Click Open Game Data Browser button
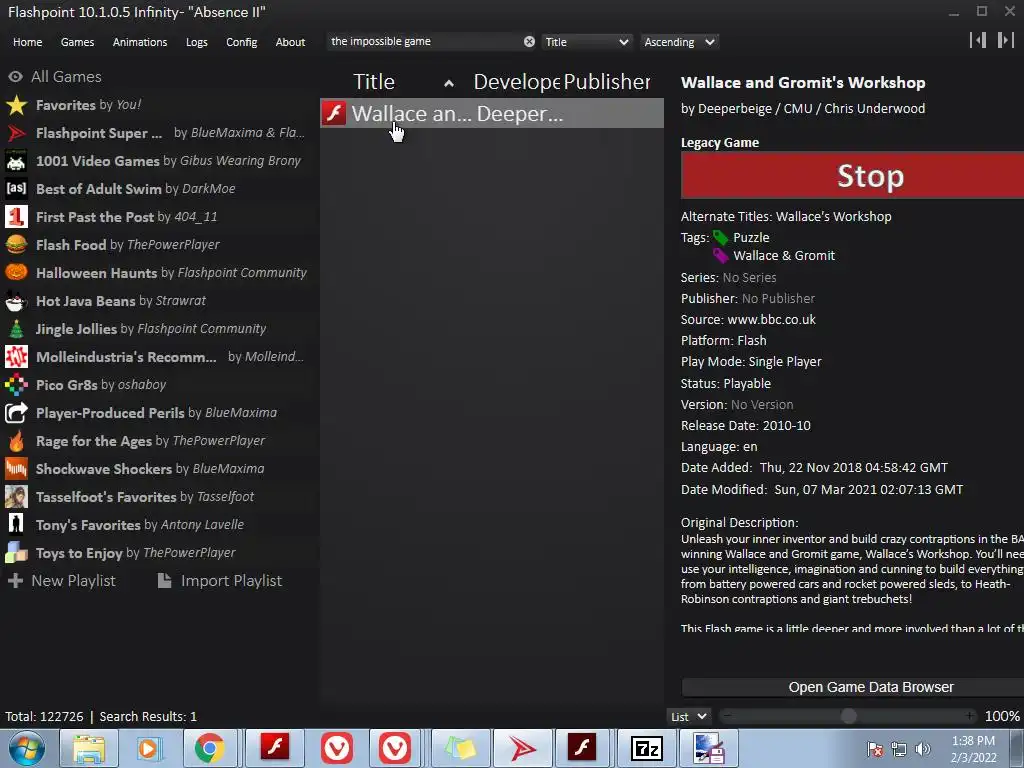This screenshot has height=768, width=1024. [x=852, y=687]
